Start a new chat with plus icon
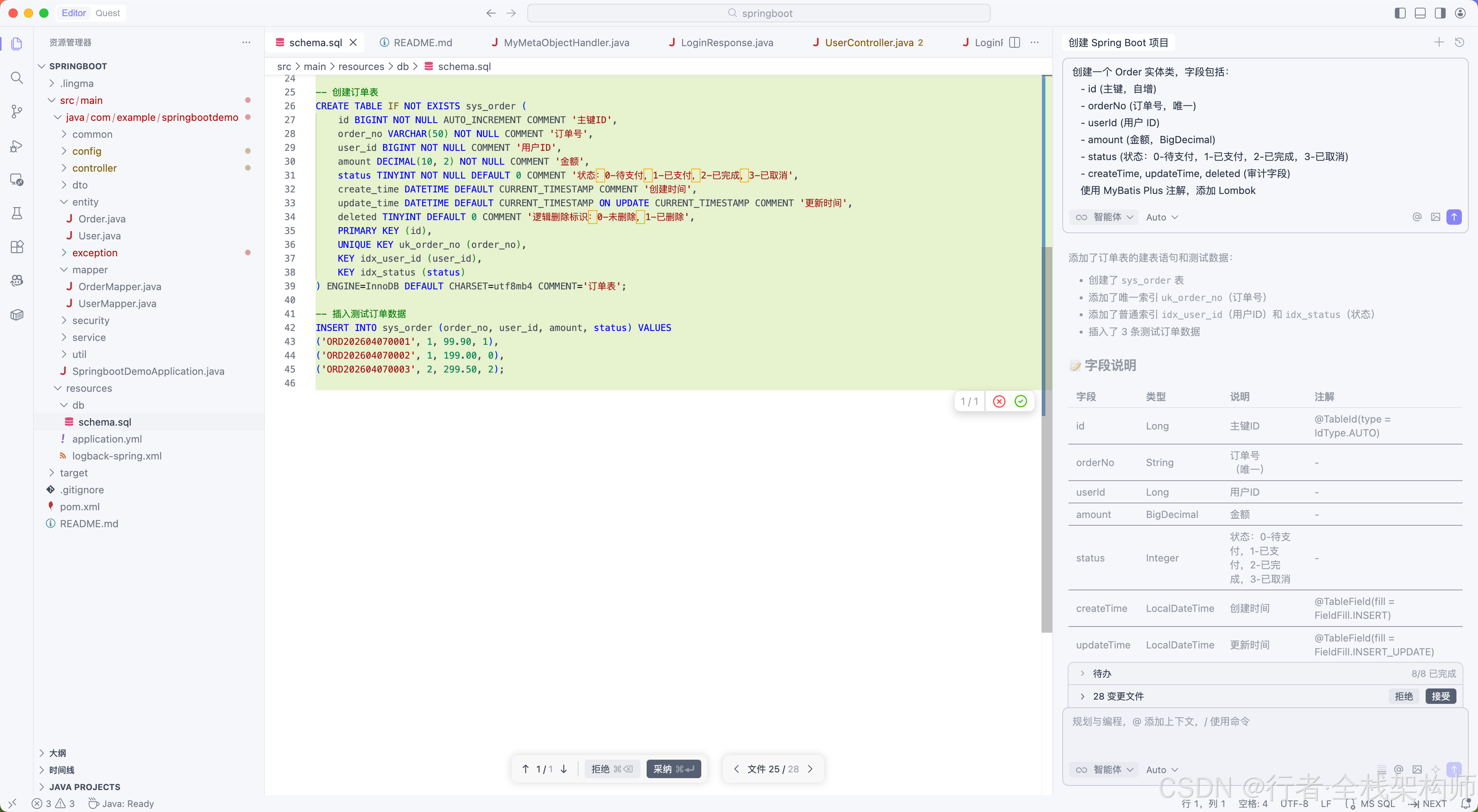The width and height of the screenshot is (1478, 812). pos(1439,42)
